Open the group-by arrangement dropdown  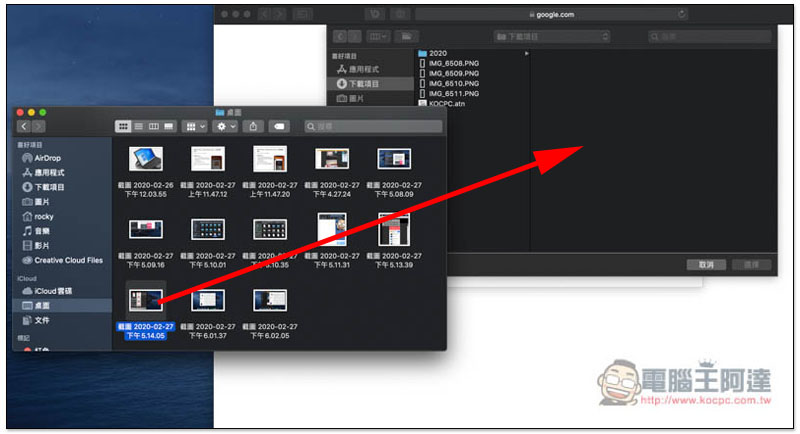(194, 126)
